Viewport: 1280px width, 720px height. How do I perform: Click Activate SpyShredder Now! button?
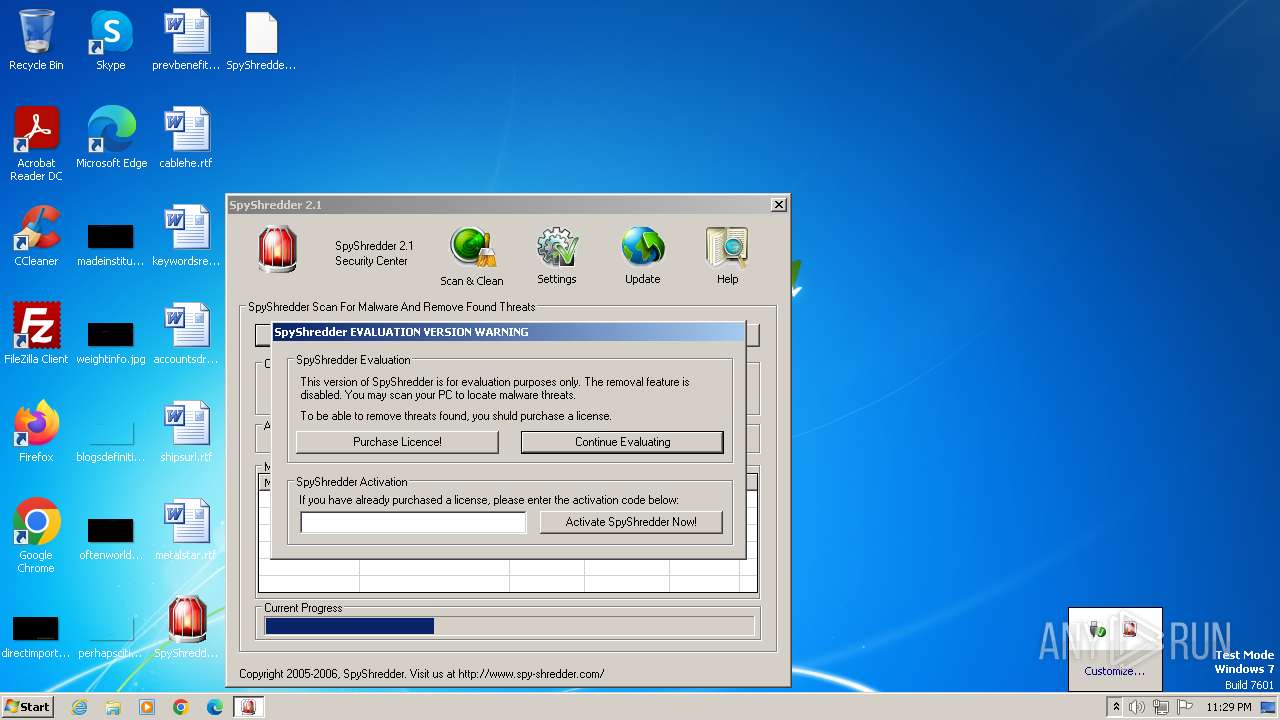tap(631, 522)
